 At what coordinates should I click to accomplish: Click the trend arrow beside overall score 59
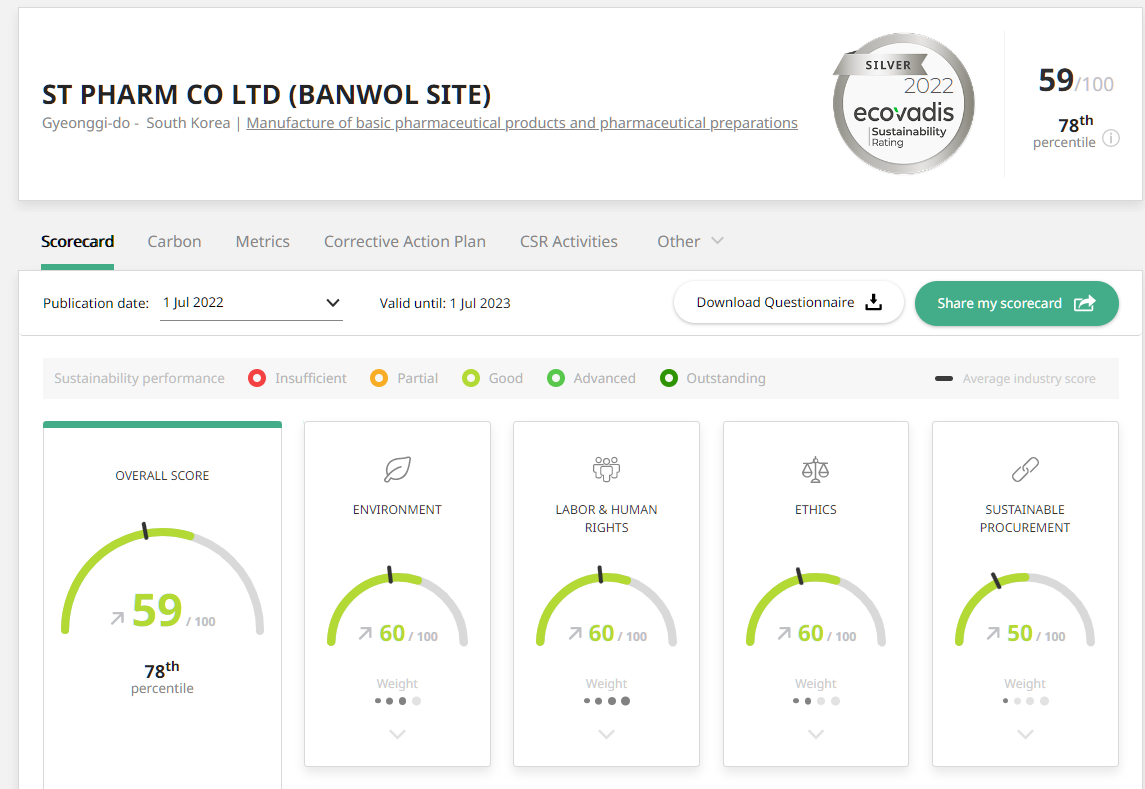click(118, 618)
